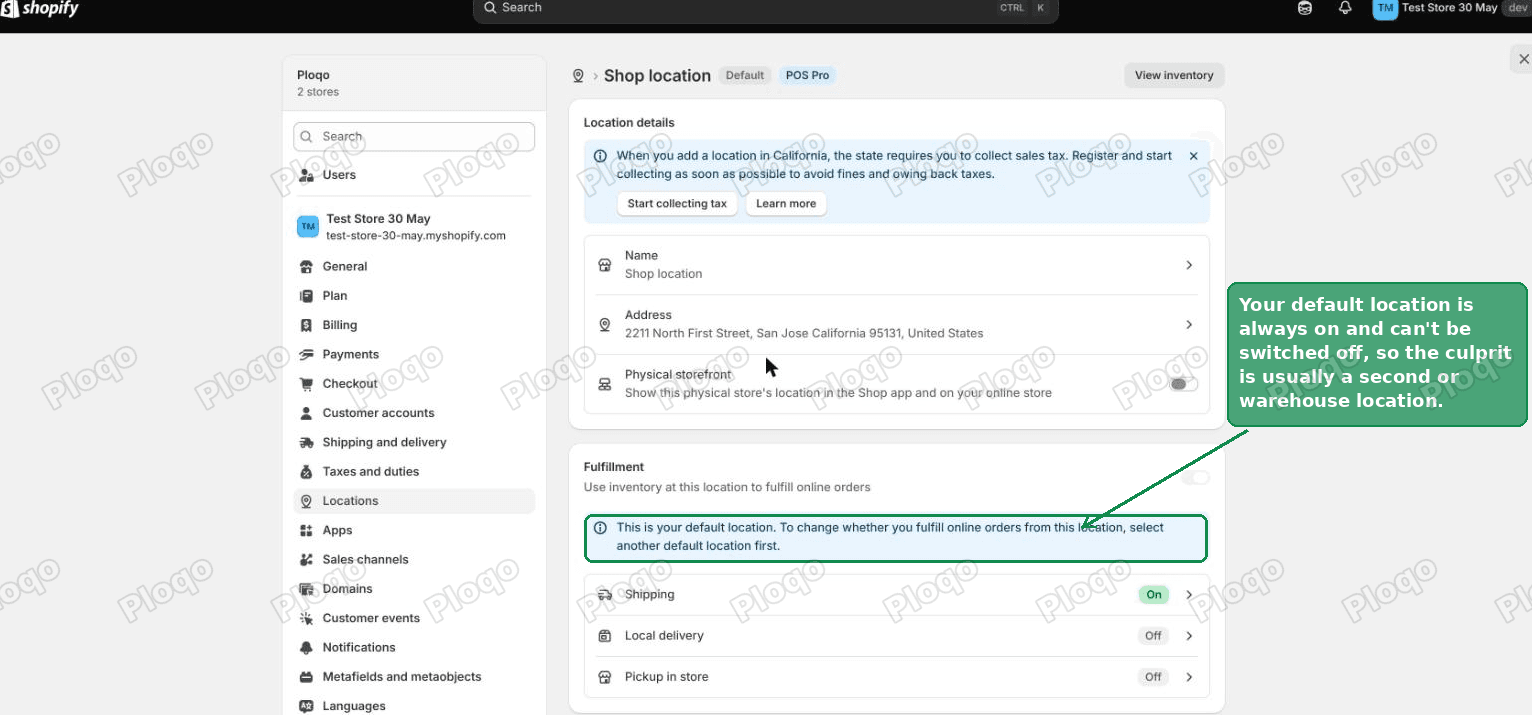Click the location pin breadcrumb icon
1532x715 pixels.
pos(578,76)
